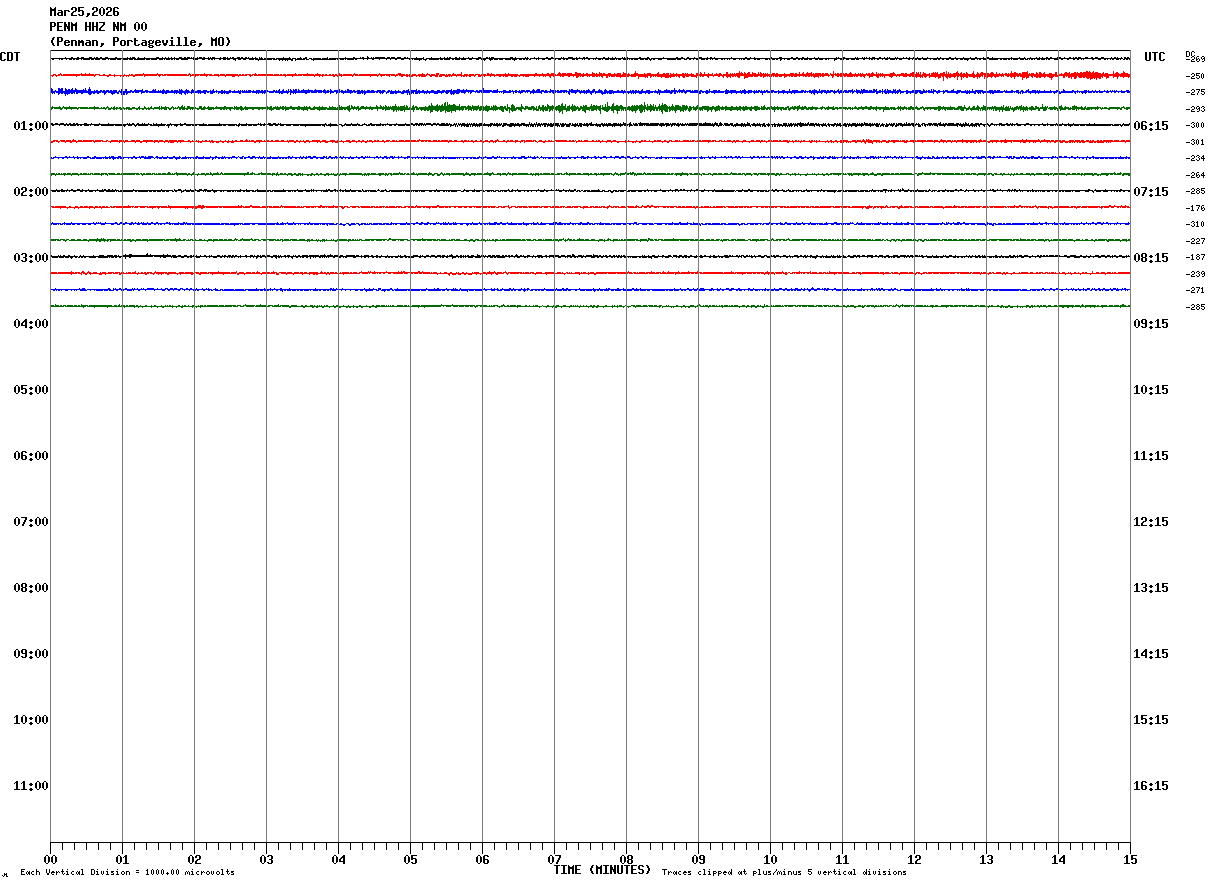Click the 10 minute axis marker
Image resolution: width=1210 pixels, height=886 pixels.
pyautogui.click(x=770, y=860)
